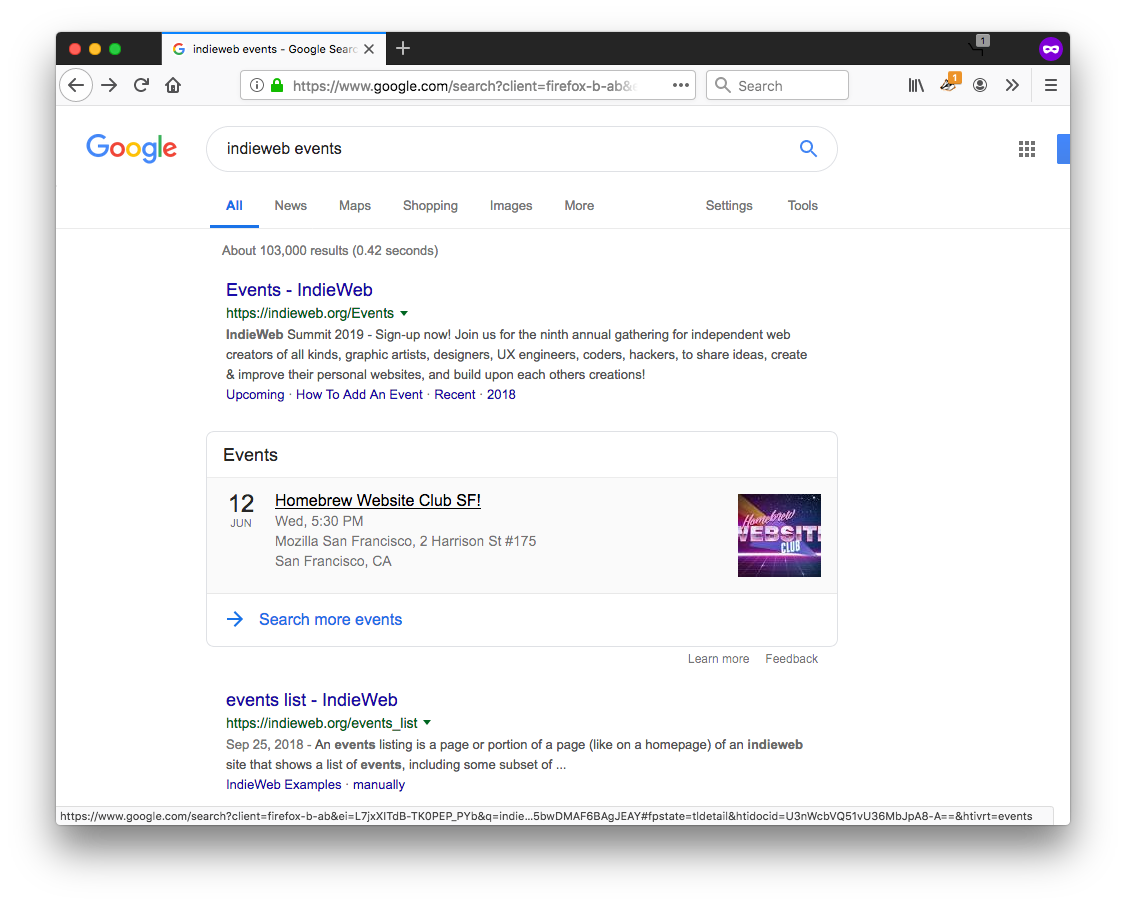The height and width of the screenshot is (905, 1126).
Task: Switch to the Maps tab
Action: pos(355,205)
